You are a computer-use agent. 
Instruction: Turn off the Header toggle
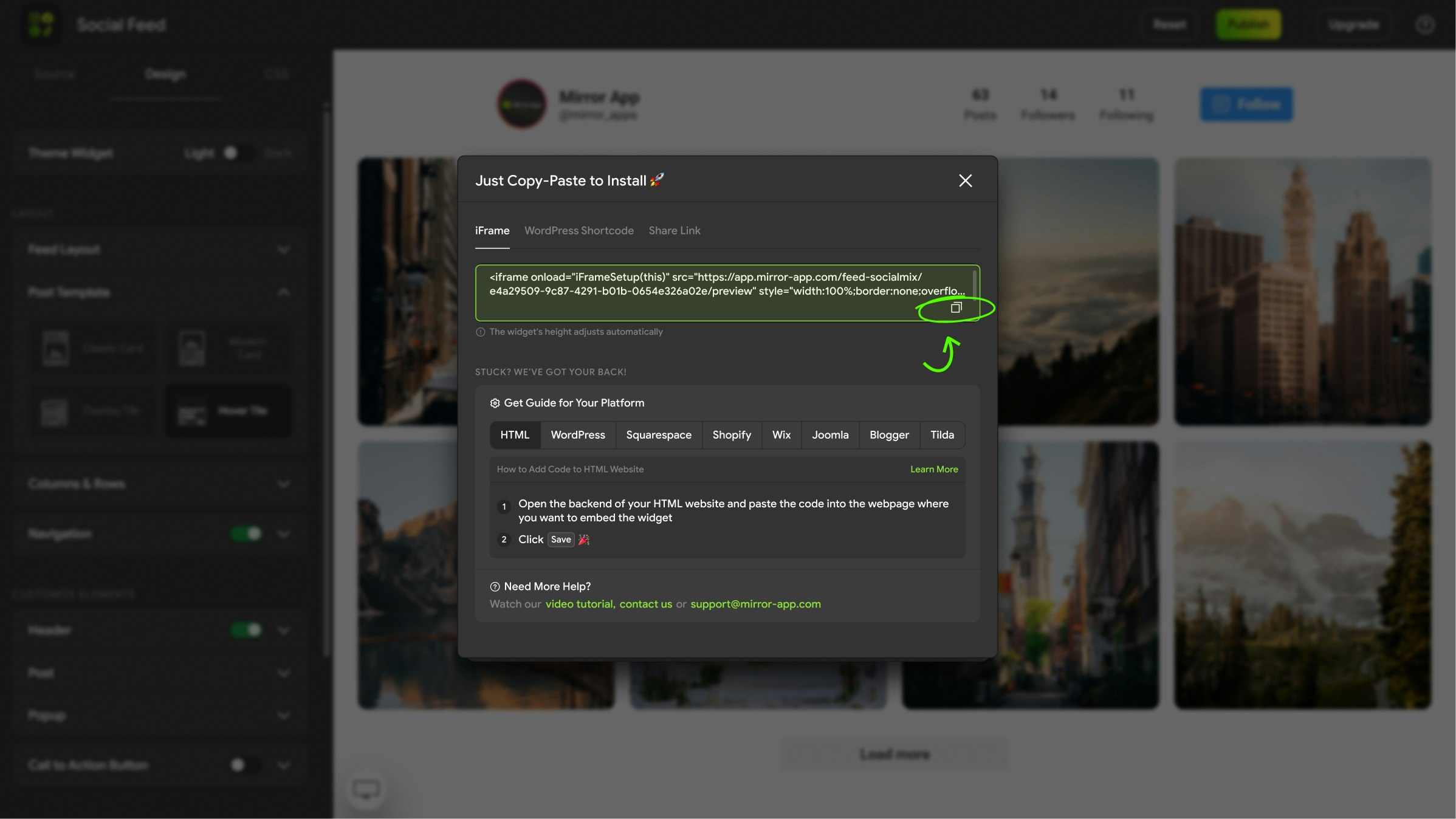(x=246, y=630)
